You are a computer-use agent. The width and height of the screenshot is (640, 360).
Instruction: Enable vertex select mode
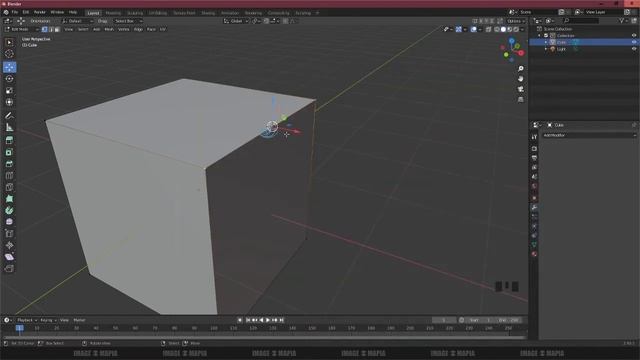click(x=44, y=29)
